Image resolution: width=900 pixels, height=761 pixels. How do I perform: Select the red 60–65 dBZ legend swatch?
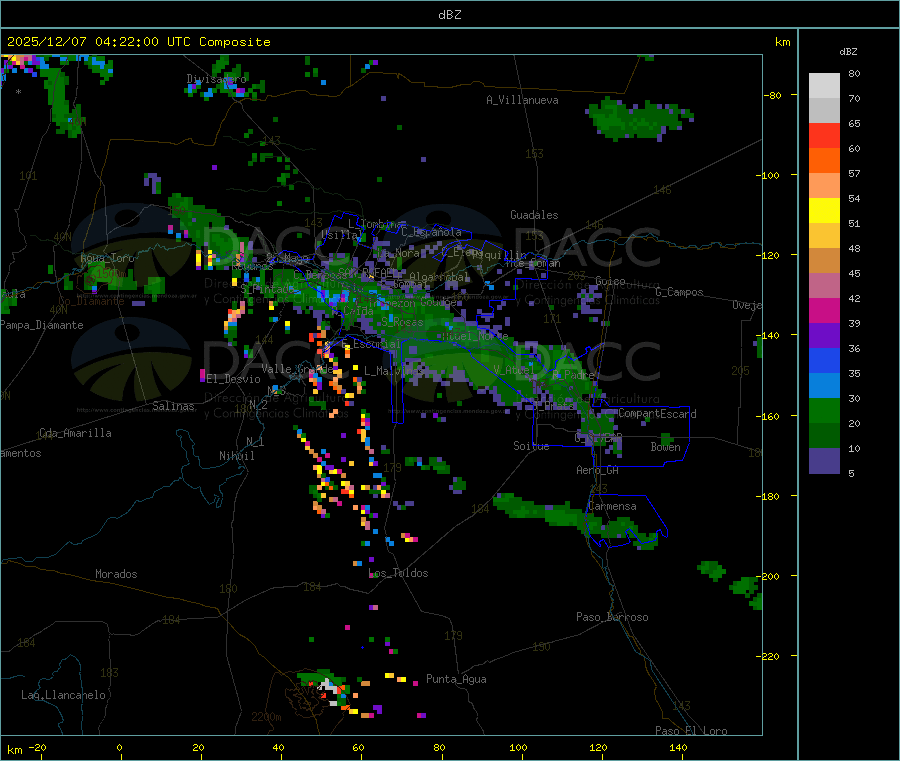[x=824, y=135]
